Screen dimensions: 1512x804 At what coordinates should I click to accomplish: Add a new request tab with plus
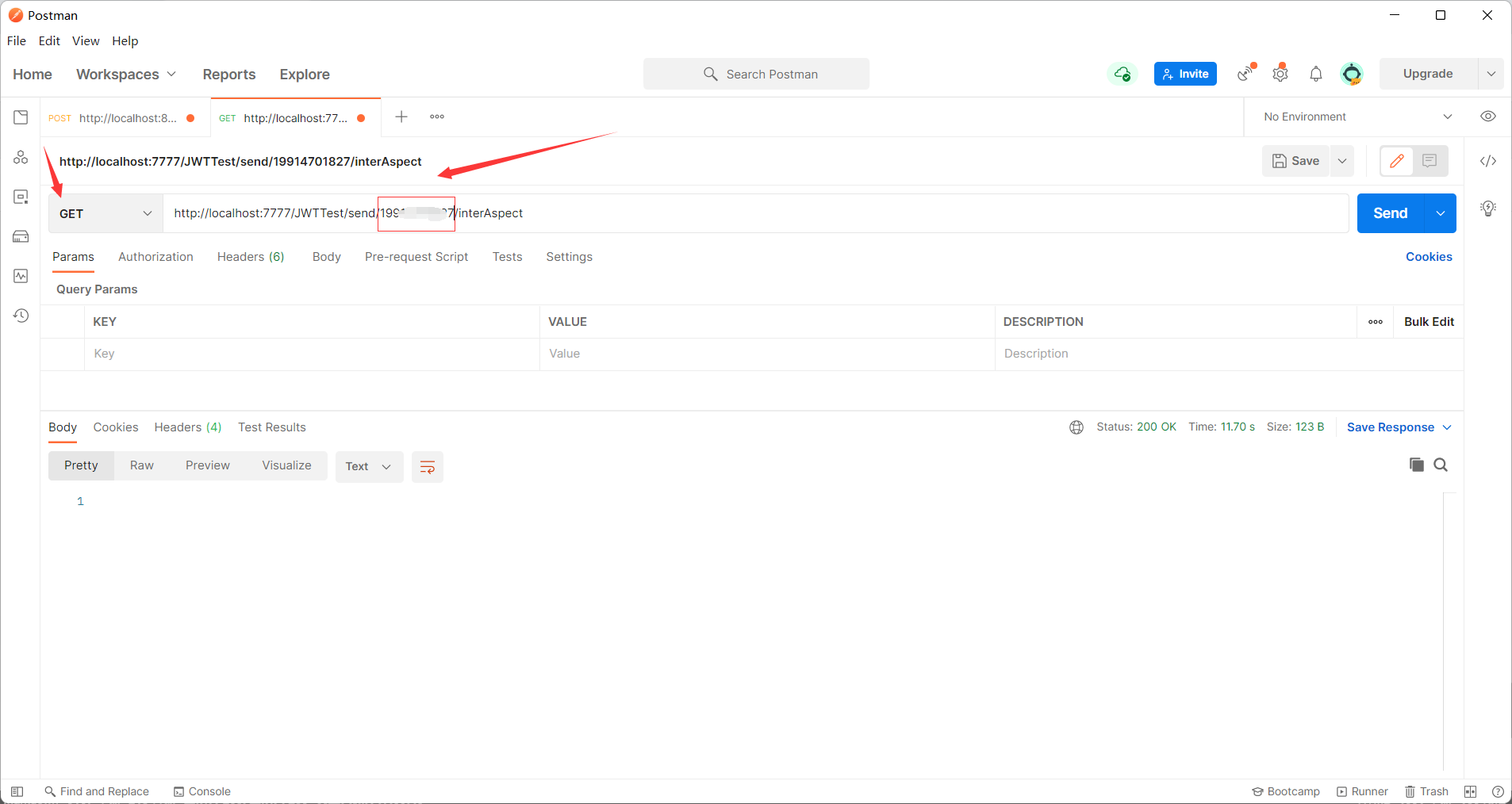click(x=401, y=117)
